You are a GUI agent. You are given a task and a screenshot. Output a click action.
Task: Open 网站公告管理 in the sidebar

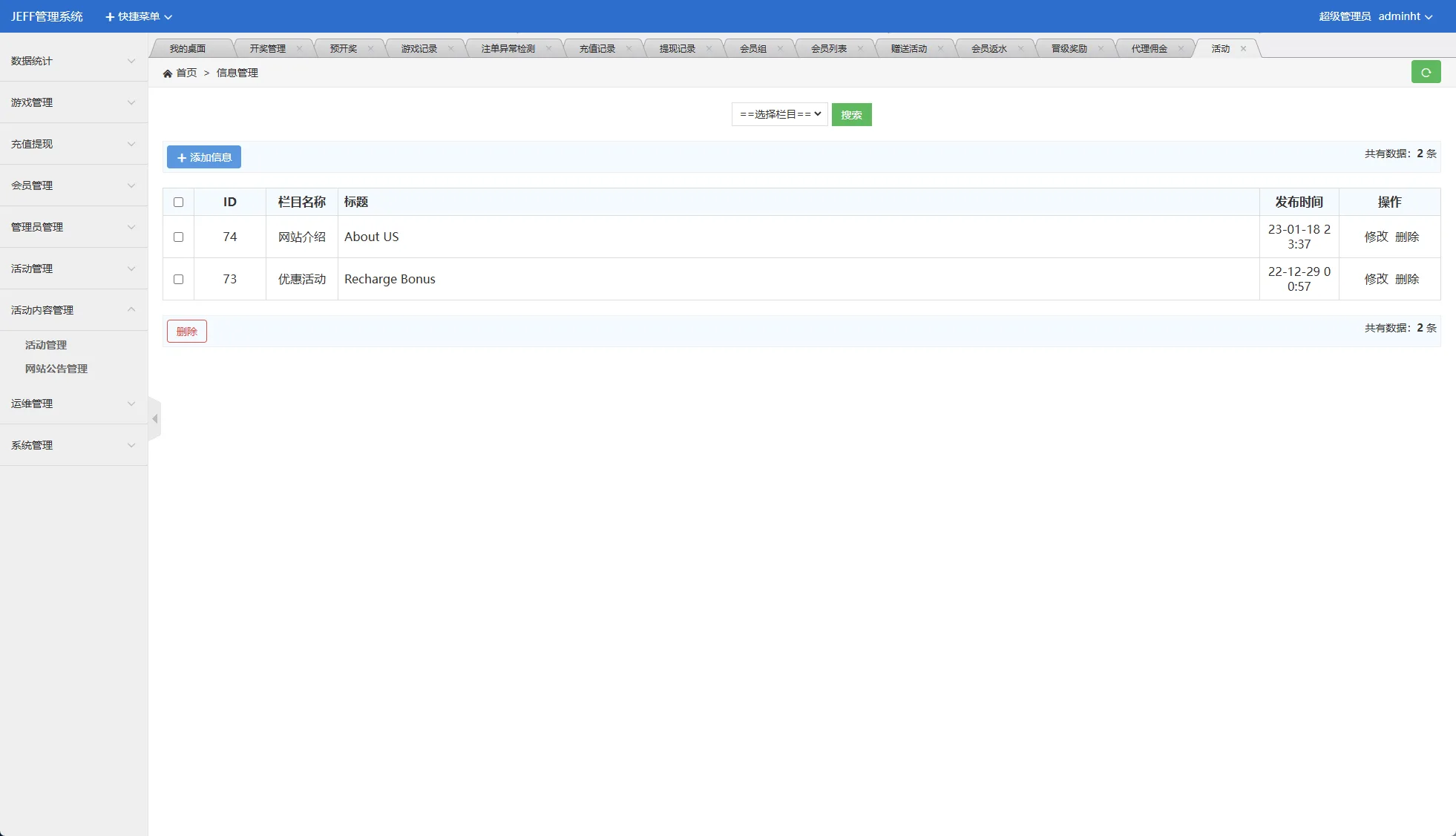[56, 369]
